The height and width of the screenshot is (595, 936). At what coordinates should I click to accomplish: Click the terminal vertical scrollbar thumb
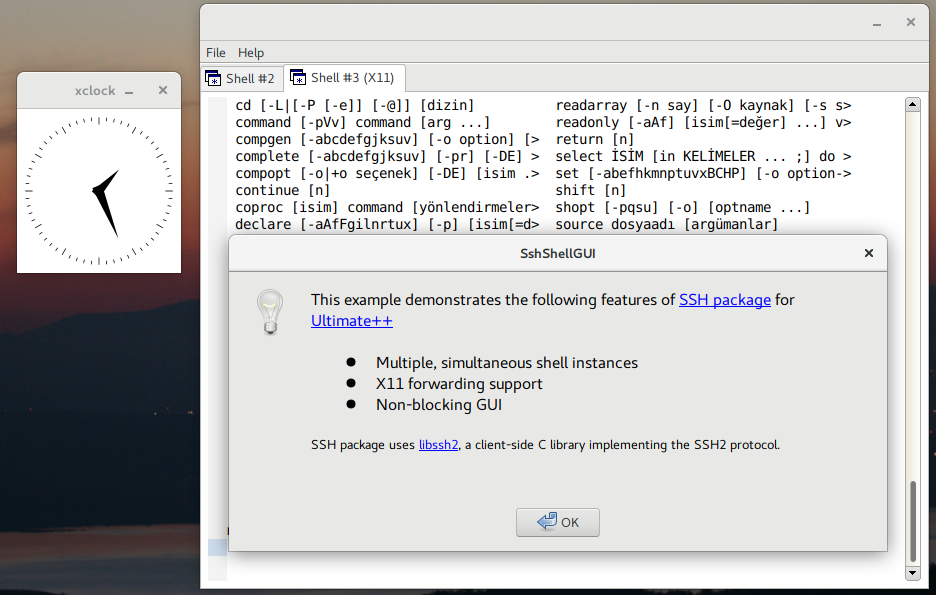tap(911, 522)
